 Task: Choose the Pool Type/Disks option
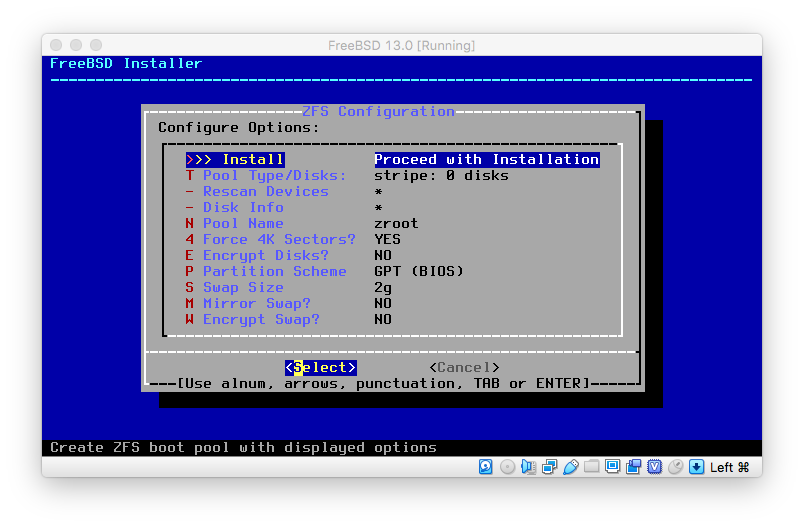273,176
